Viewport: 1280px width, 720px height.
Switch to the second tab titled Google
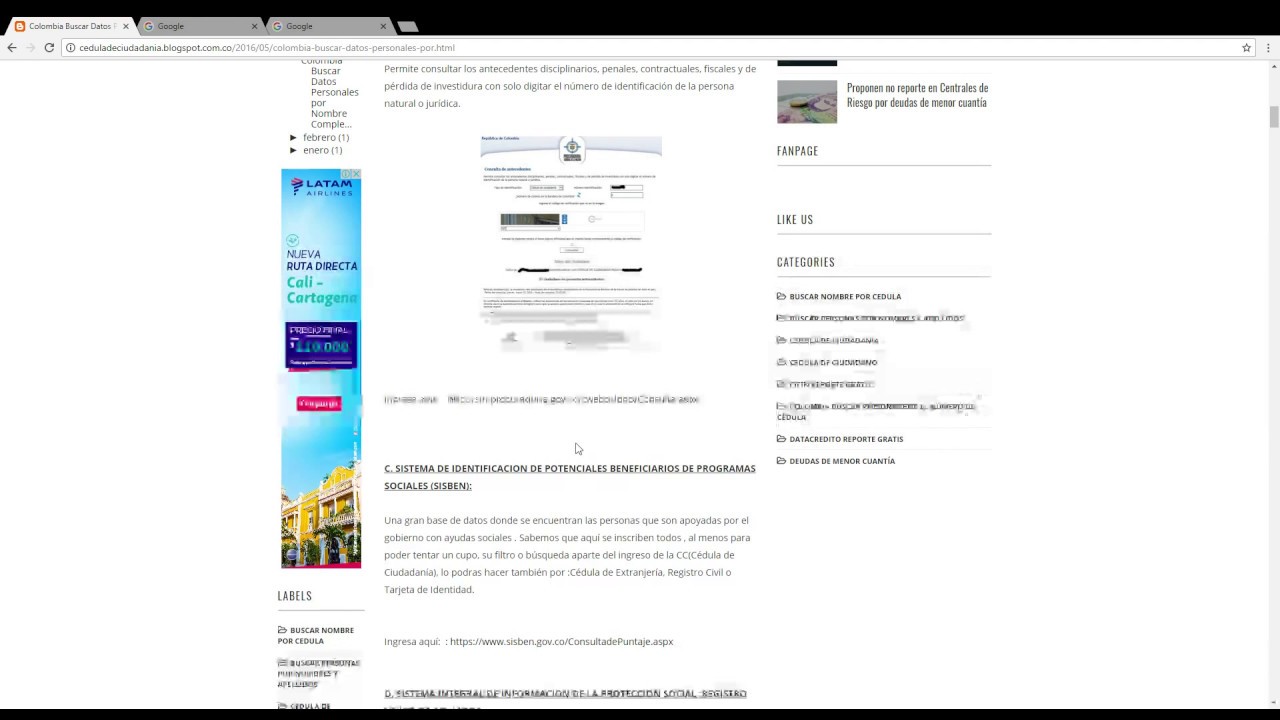coord(198,26)
